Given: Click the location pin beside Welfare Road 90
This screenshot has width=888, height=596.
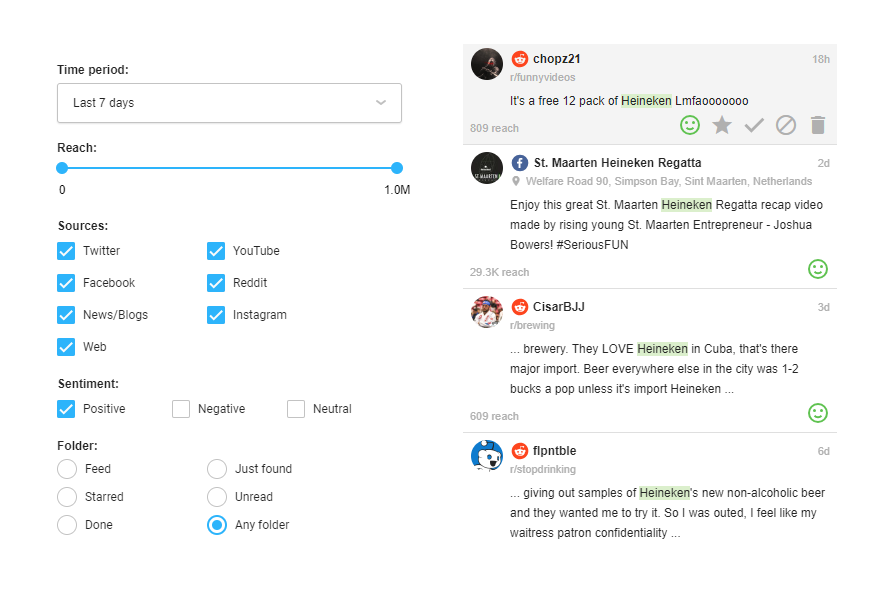Looking at the screenshot, I should [516, 181].
